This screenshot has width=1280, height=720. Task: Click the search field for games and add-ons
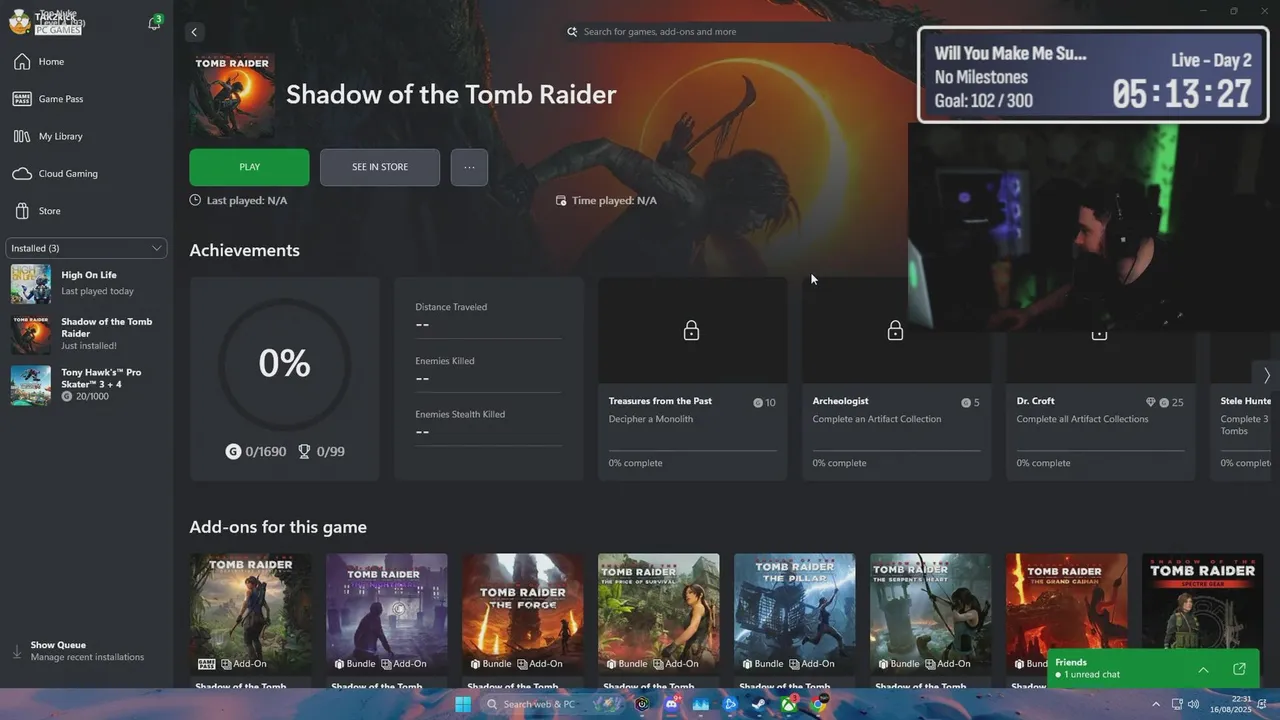click(727, 32)
